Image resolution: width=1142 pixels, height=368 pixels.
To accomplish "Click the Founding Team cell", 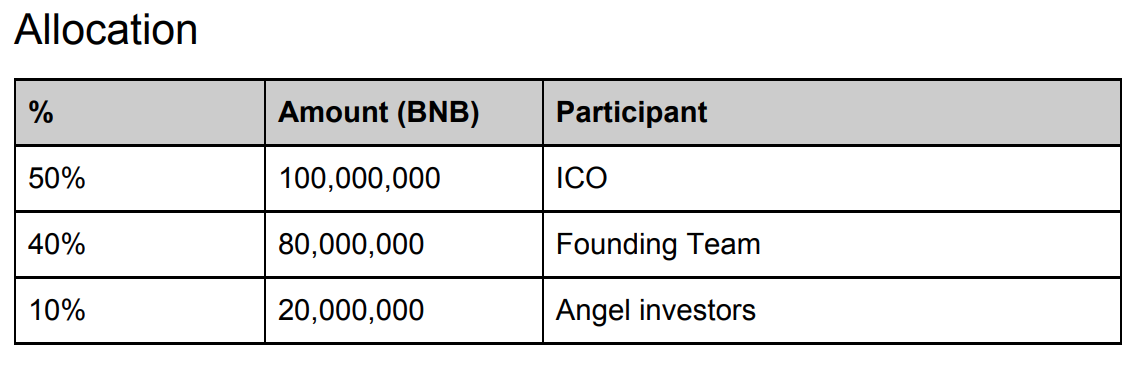I will tap(832, 244).
